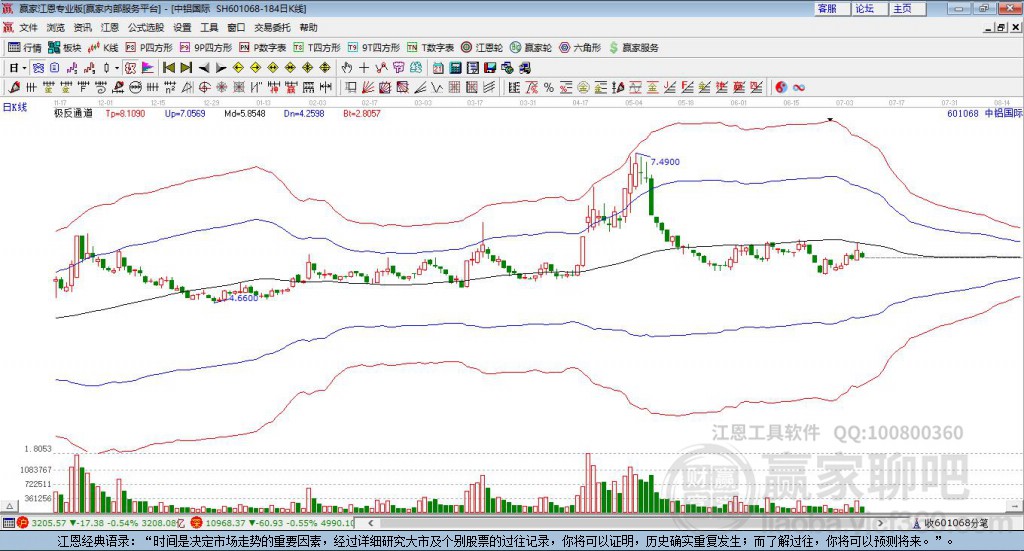The width and height of the screenshot is (1024, 551).
Task: Click the black triangle marker atop upper band
Action: (830, 119)
